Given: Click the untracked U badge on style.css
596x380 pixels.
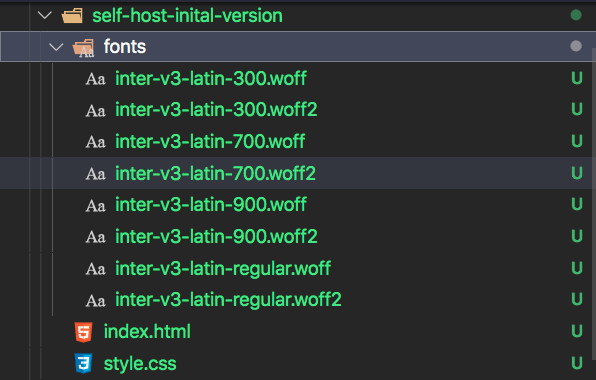Looking at the screenshot, I should (577, 363).
